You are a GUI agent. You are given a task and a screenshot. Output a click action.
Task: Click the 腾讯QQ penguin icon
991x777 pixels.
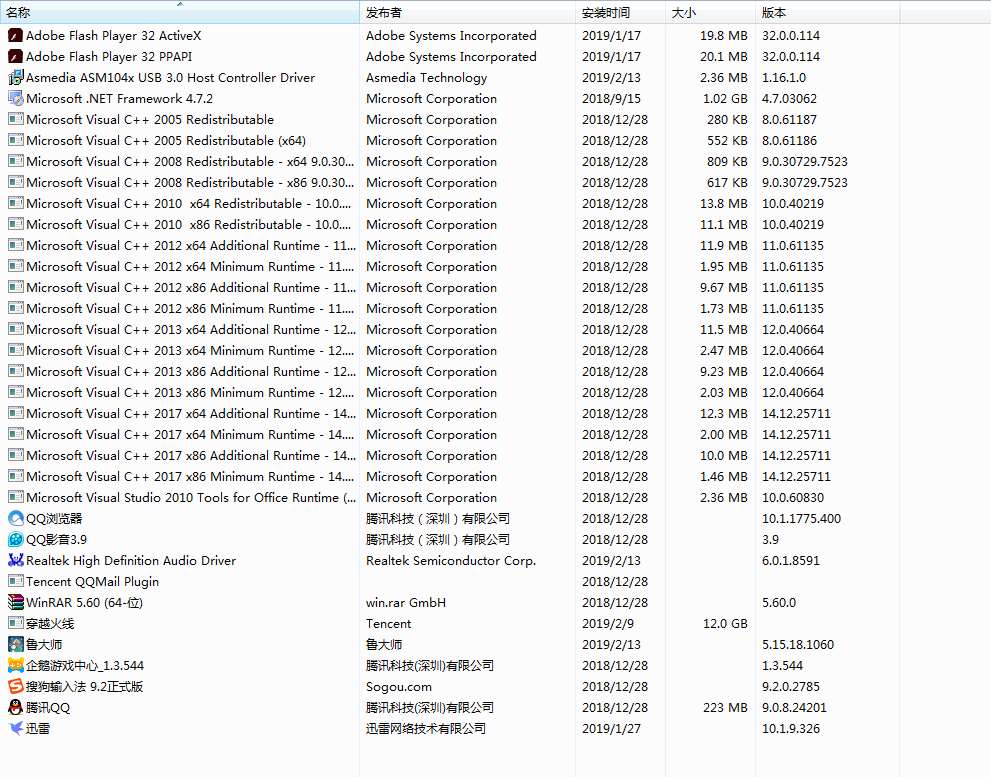coord(15,707)
